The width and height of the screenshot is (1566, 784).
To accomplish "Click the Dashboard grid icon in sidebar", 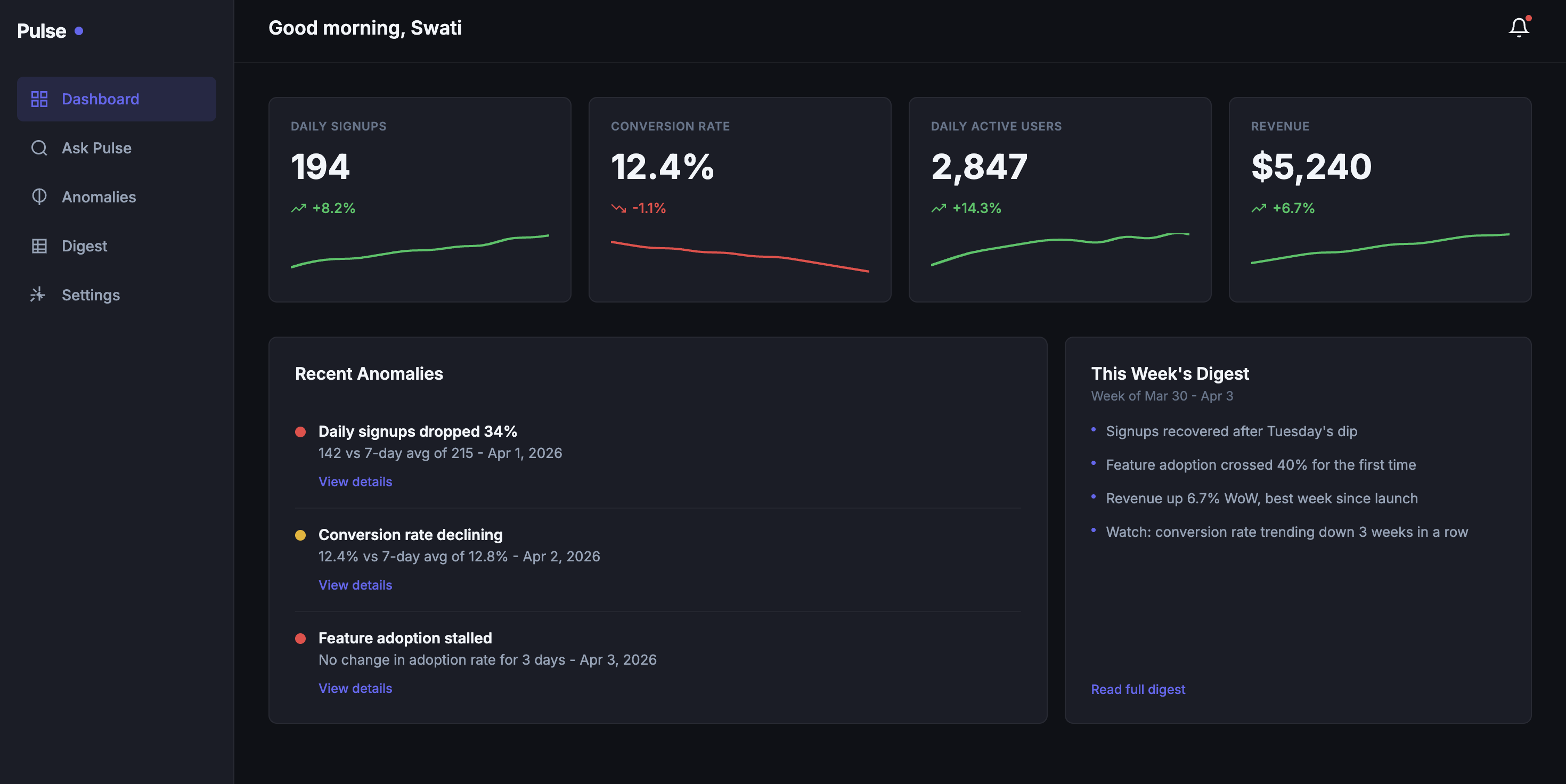I will pyautogui.click(x=39, y=99).
